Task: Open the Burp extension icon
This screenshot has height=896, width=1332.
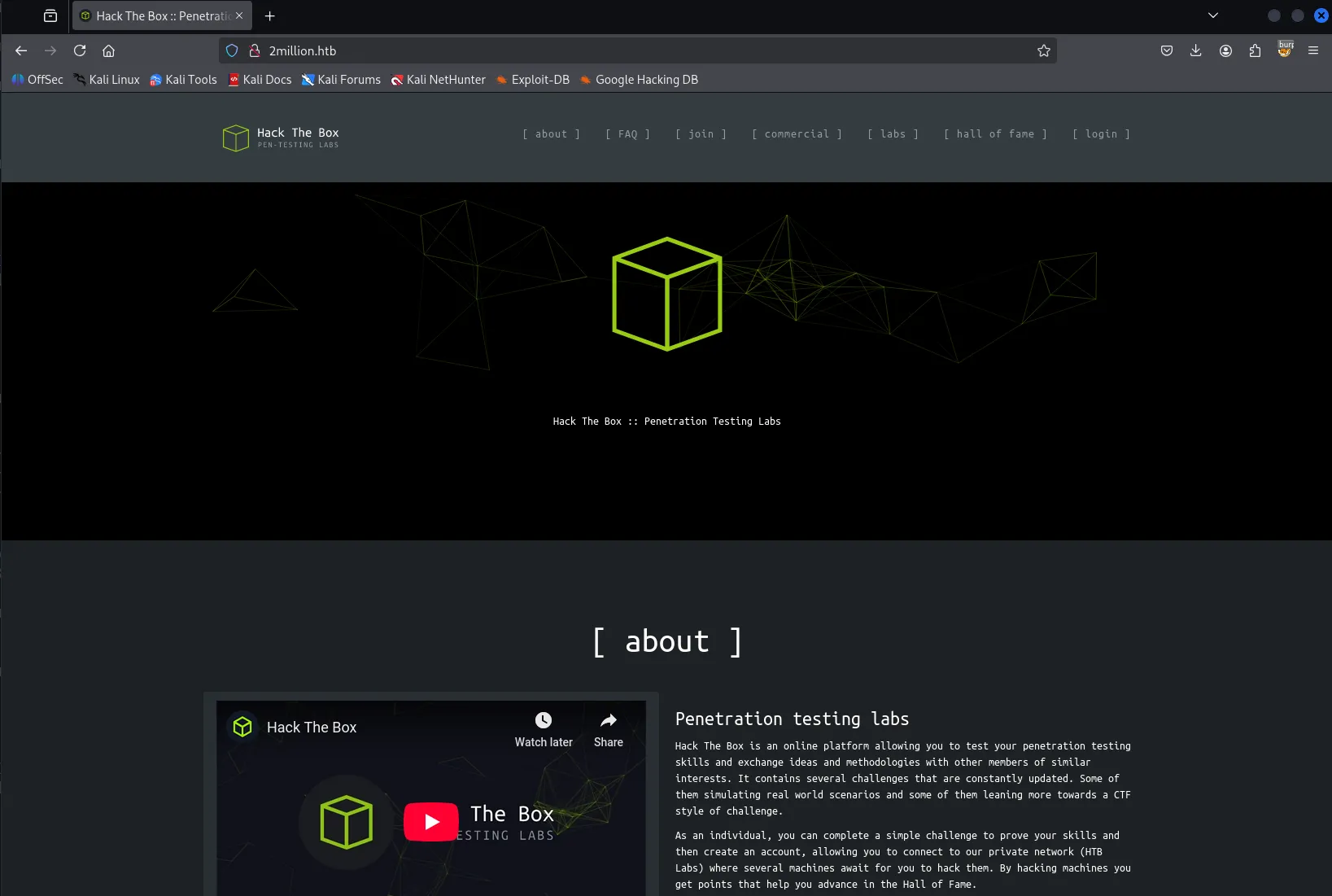Action: pos(1285,50)
